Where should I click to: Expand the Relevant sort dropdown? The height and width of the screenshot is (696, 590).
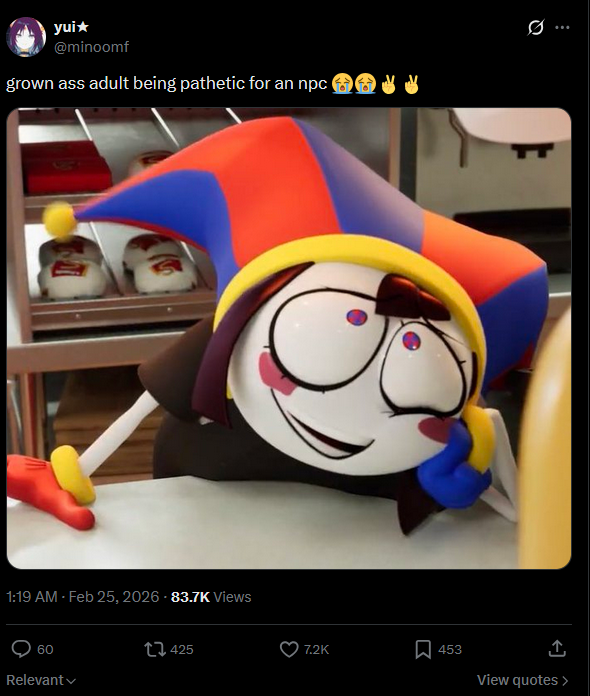pyautogui.click(x=41, y=680)
